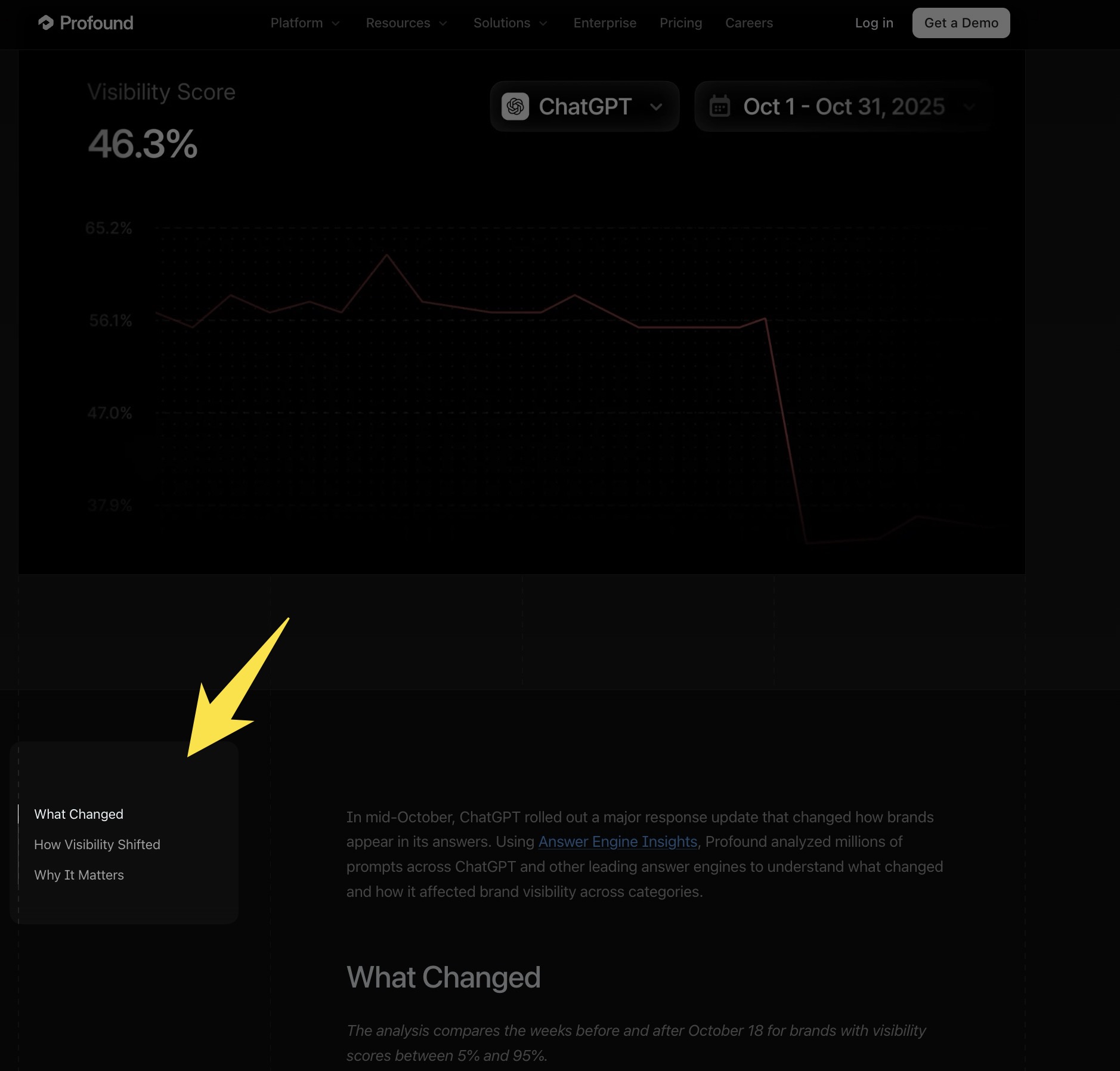Viewport: 1120px width, 1071px height.
Task: Open the ChatGPT answer engine dropdown
Action: click(x=584, y=107)
